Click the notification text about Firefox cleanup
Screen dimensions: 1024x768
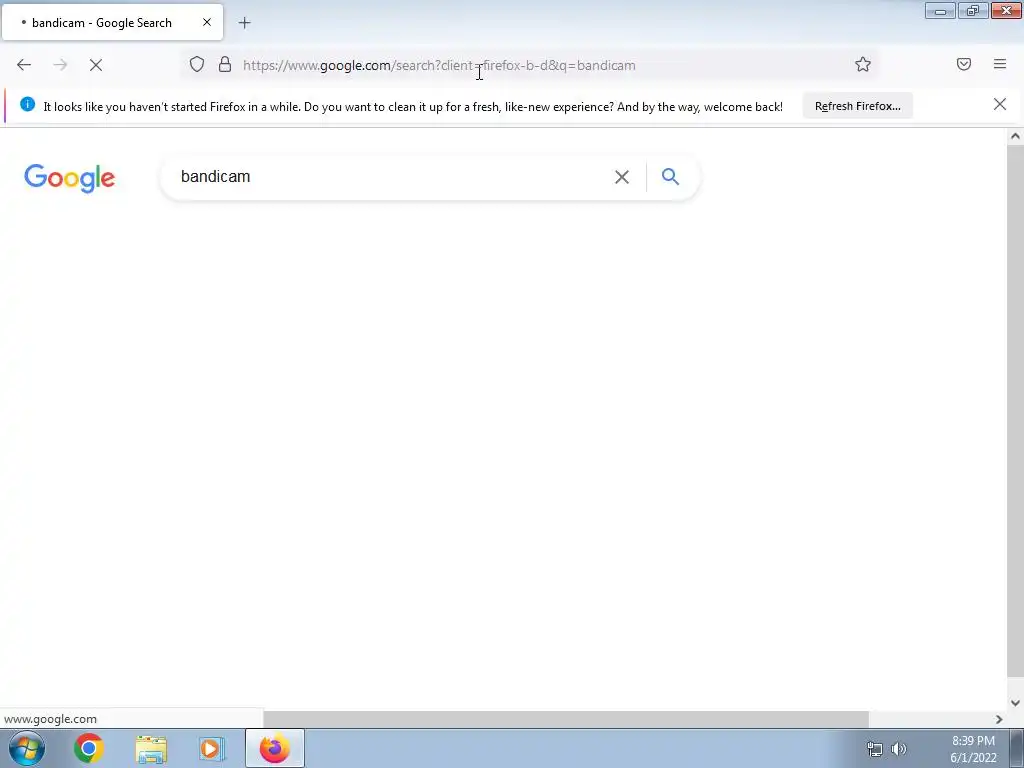[413, 106]
